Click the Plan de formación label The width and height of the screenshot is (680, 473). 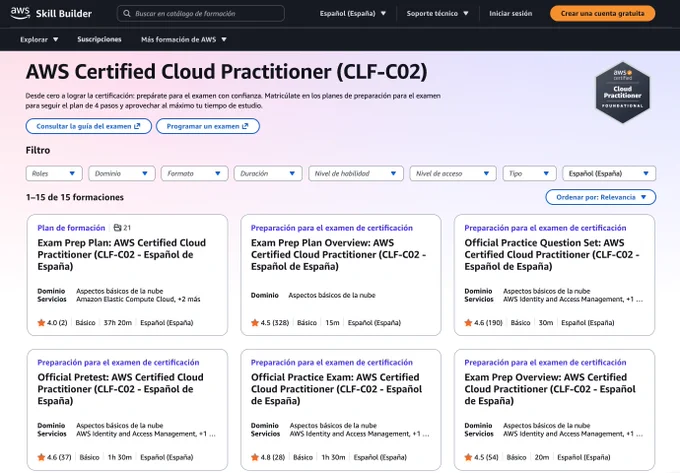click(71, 228)
